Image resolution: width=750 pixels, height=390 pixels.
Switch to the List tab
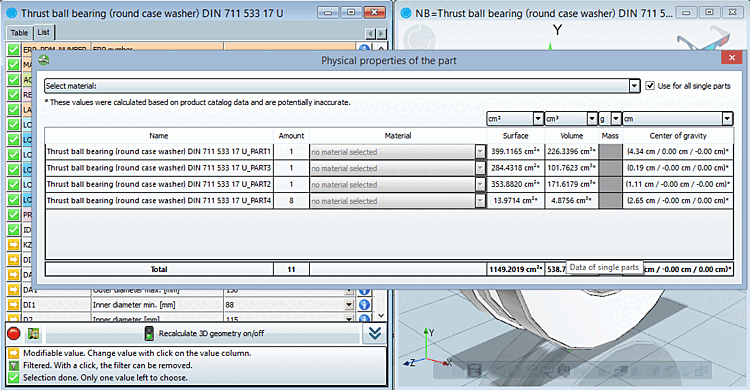click(44, 32)
